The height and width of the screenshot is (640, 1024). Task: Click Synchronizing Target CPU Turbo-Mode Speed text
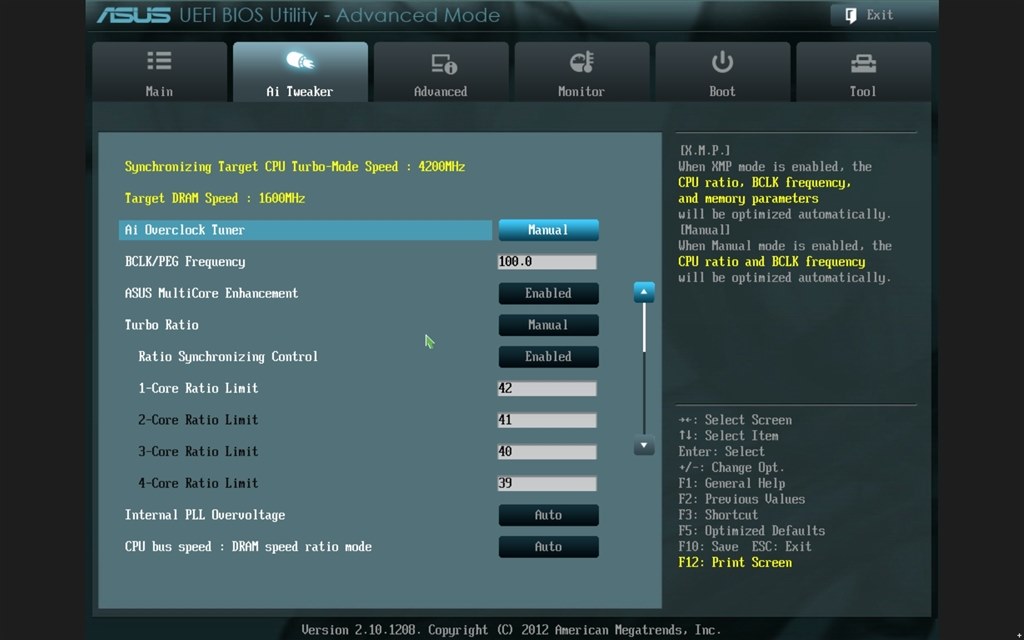point(295,167)
